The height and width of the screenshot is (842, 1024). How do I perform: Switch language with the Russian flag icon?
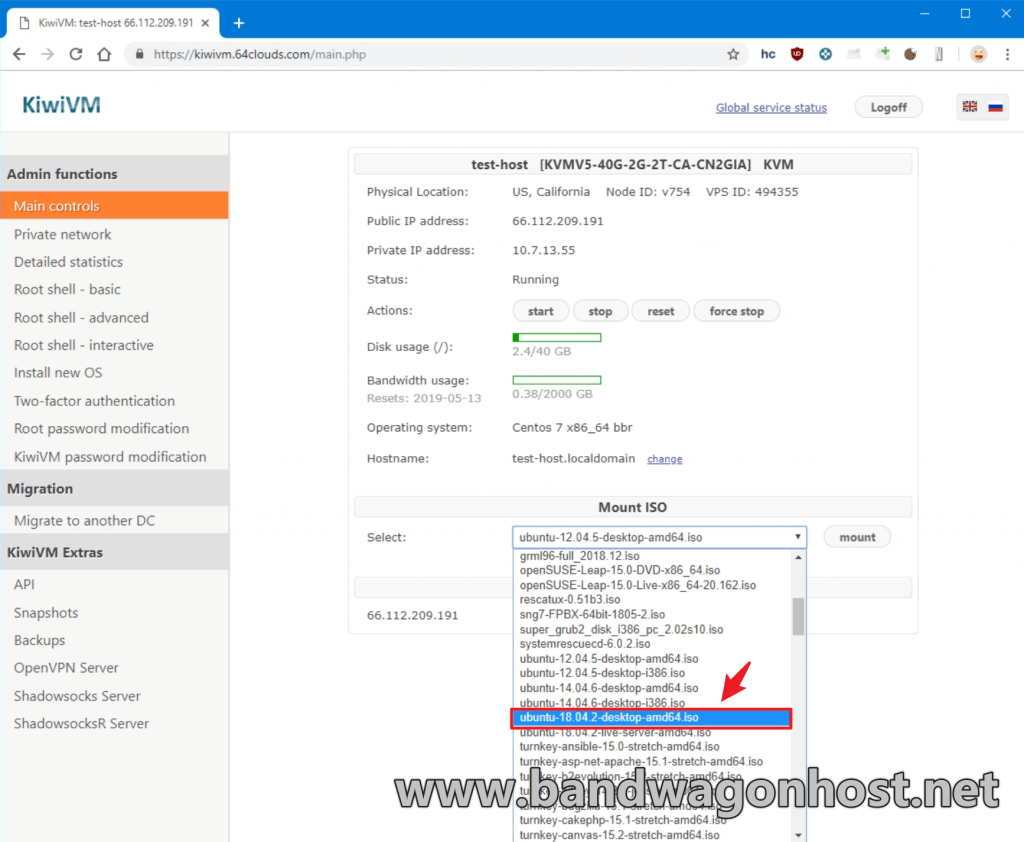point(995,107)
